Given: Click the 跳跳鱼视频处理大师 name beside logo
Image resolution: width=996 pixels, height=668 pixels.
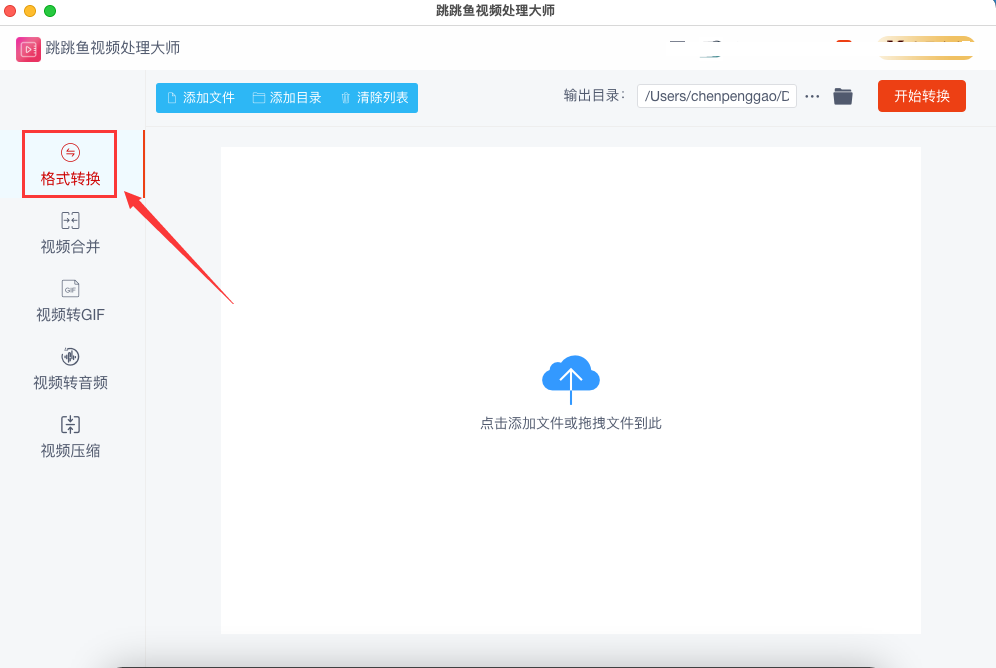Looking at the screenshot, I should [113, 48].
